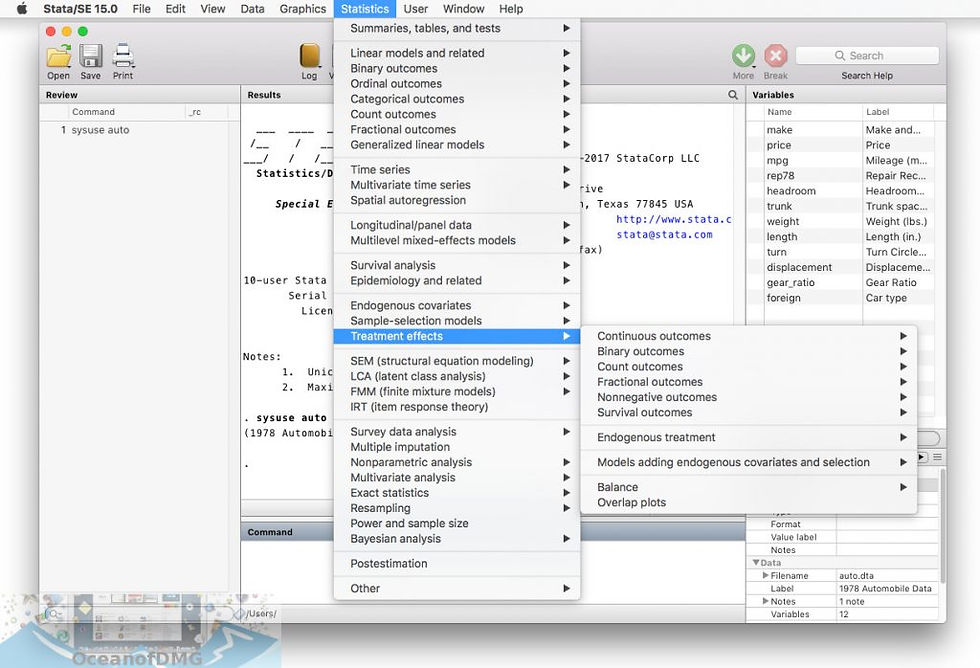980x668 pixels.
Task: Expand Summaries, tables, and tests submenu
Action: pos(457,28)
